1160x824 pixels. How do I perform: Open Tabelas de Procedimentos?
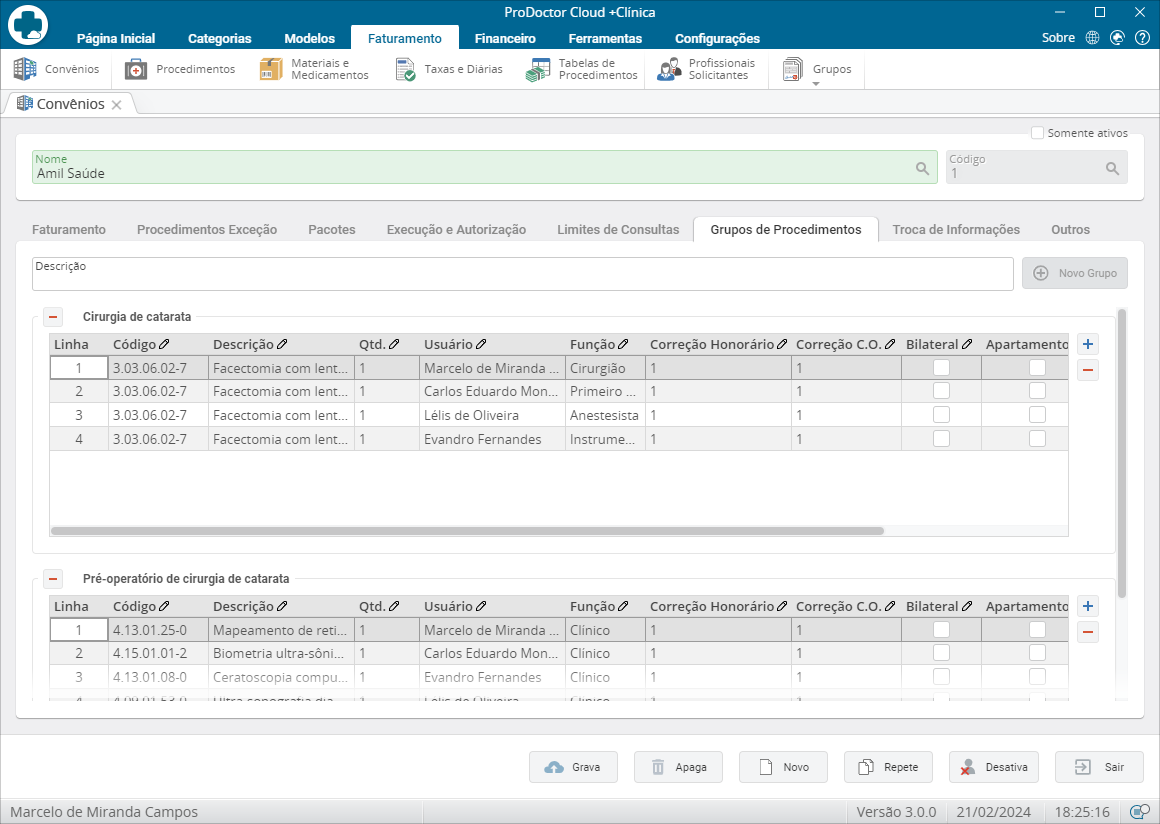[581, 69]
